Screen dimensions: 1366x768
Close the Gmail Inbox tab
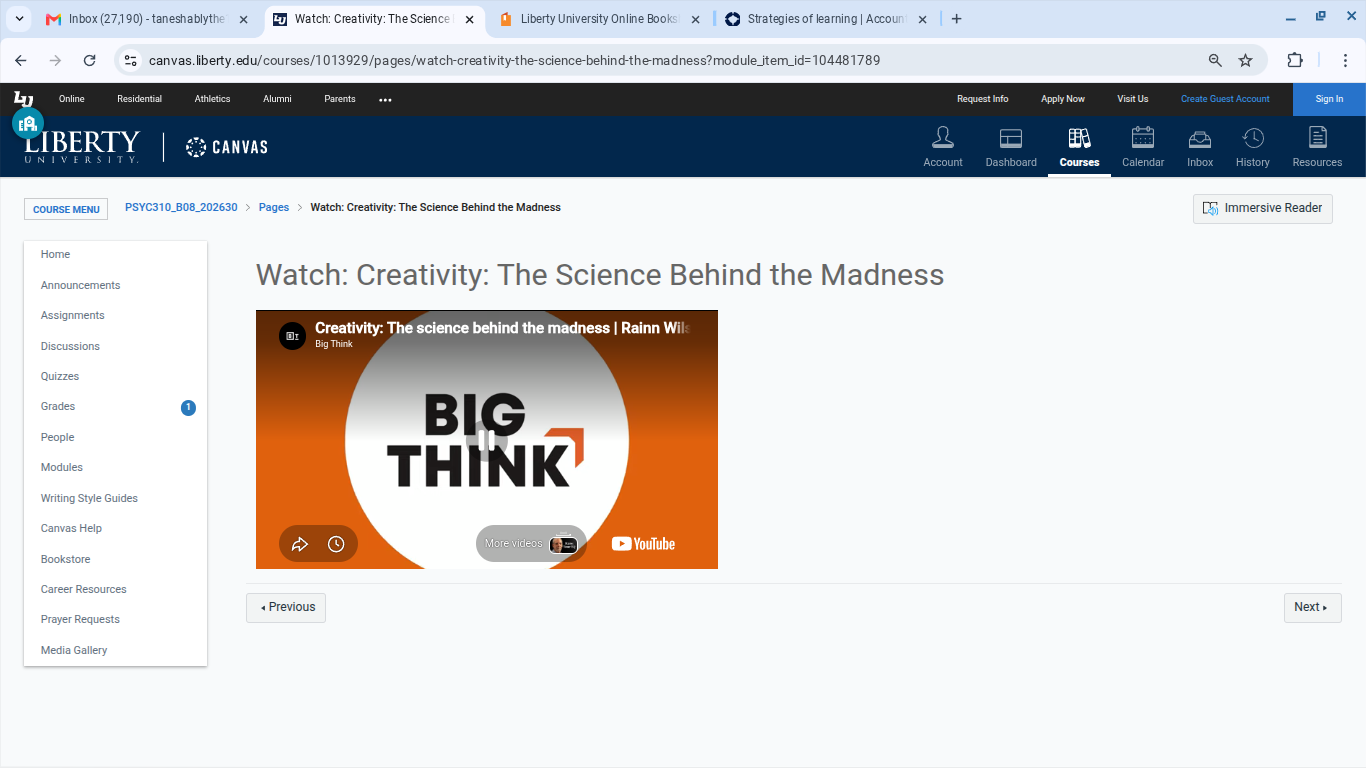243,19
